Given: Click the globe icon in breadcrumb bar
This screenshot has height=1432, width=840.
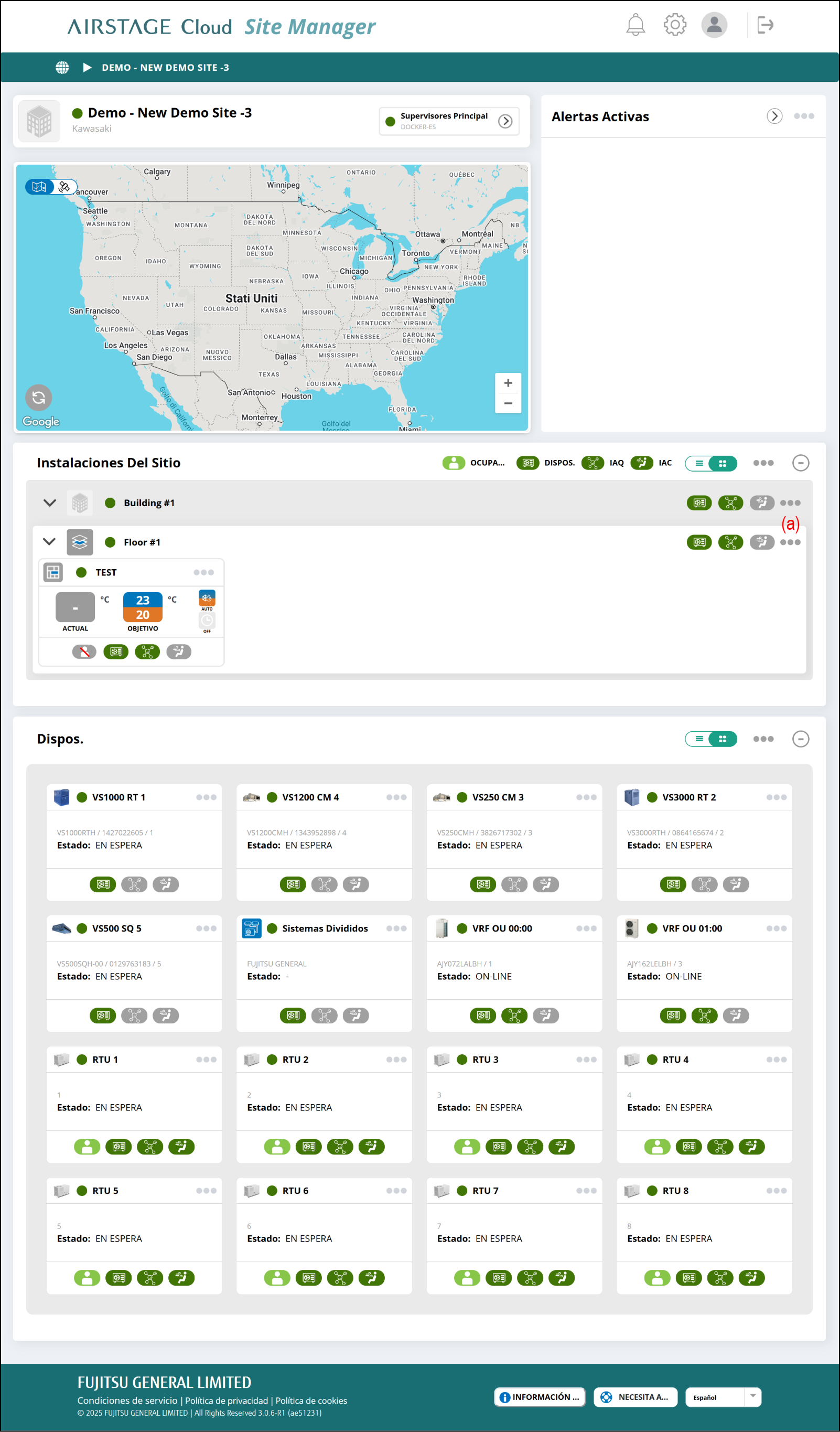Looking at the screenshot, I should point(62,68).
